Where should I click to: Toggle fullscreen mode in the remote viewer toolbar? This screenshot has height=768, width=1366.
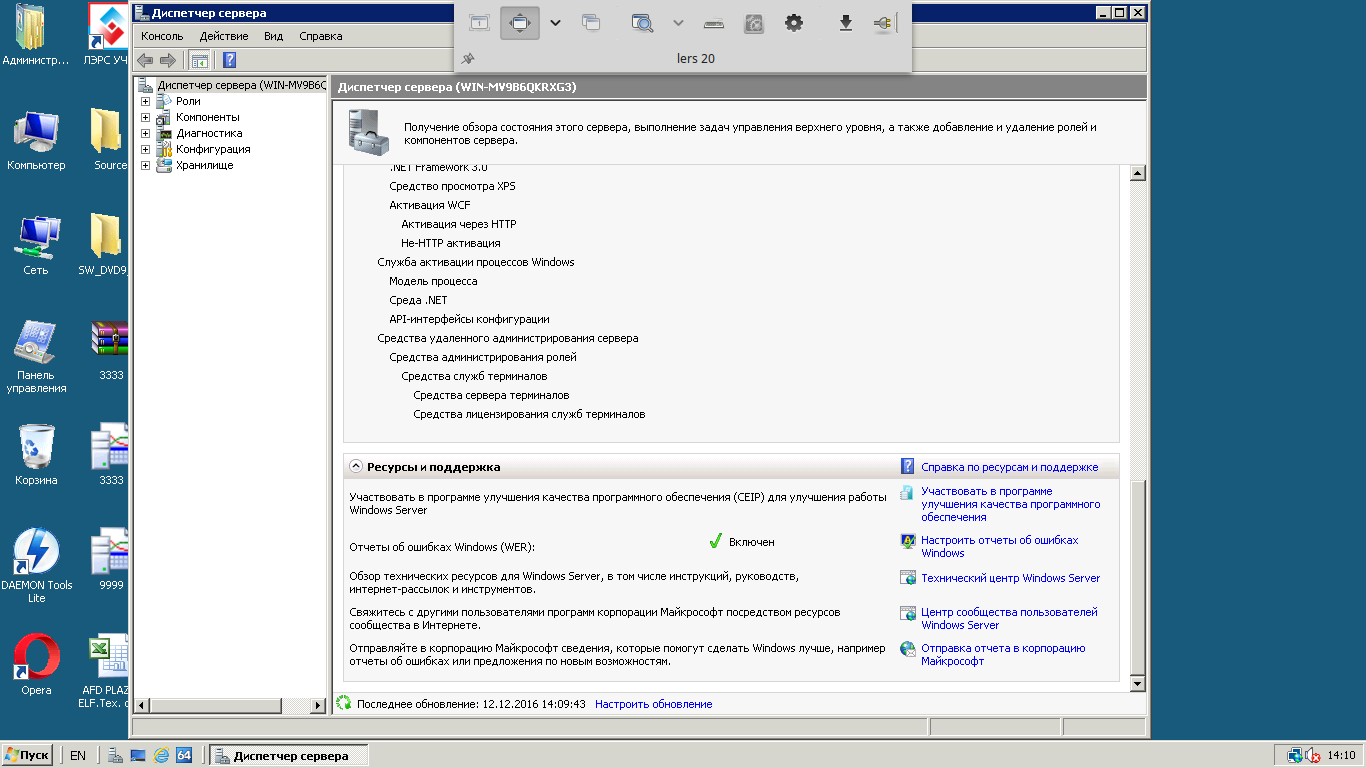tap(520, 22)
